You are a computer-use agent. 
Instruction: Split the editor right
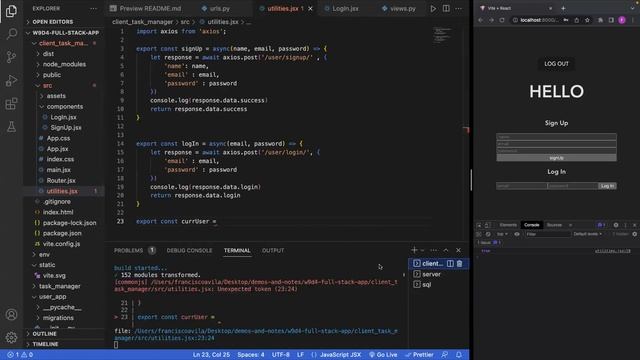446,8
